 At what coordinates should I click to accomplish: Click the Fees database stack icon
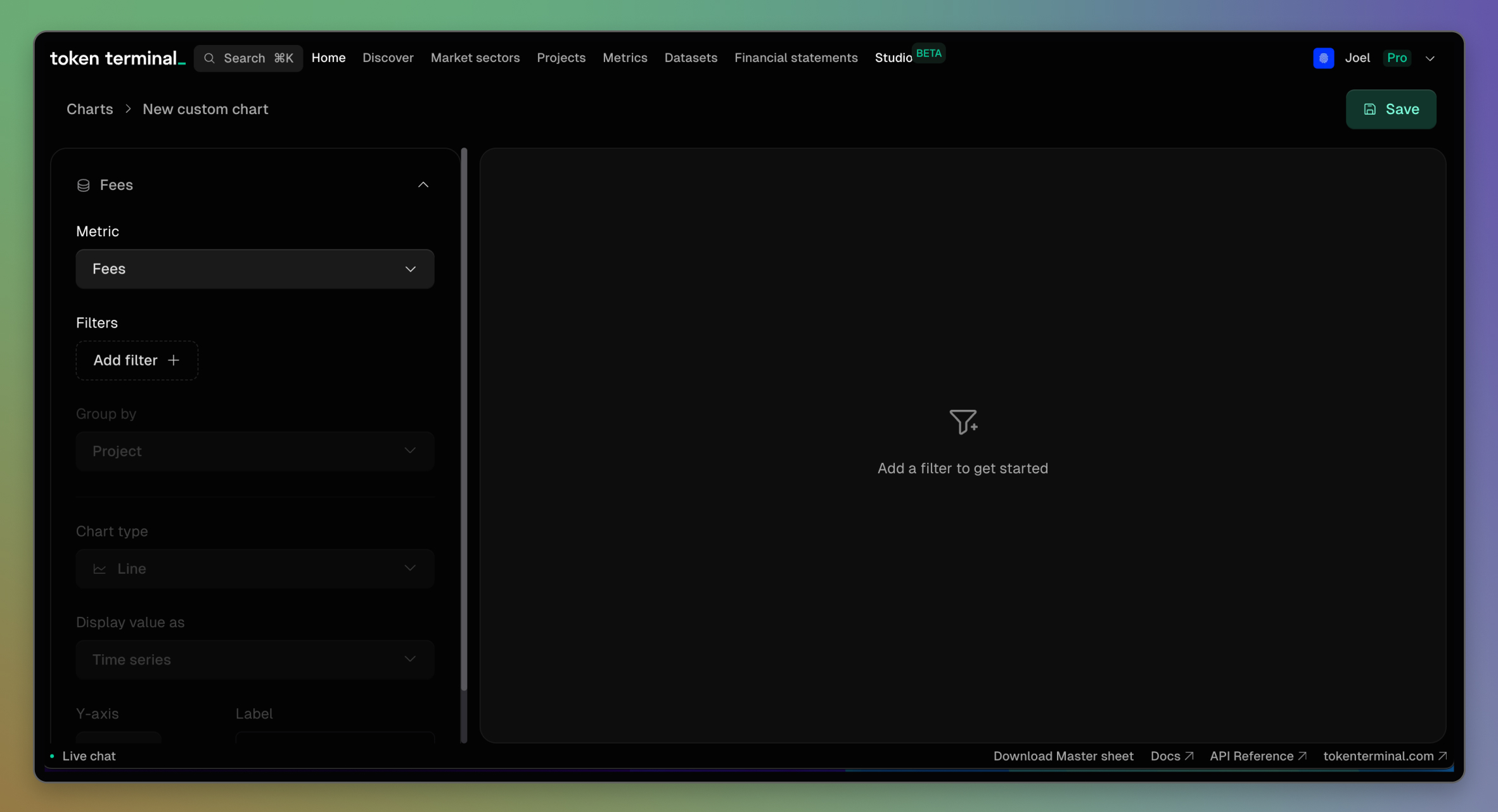[83, 185]
